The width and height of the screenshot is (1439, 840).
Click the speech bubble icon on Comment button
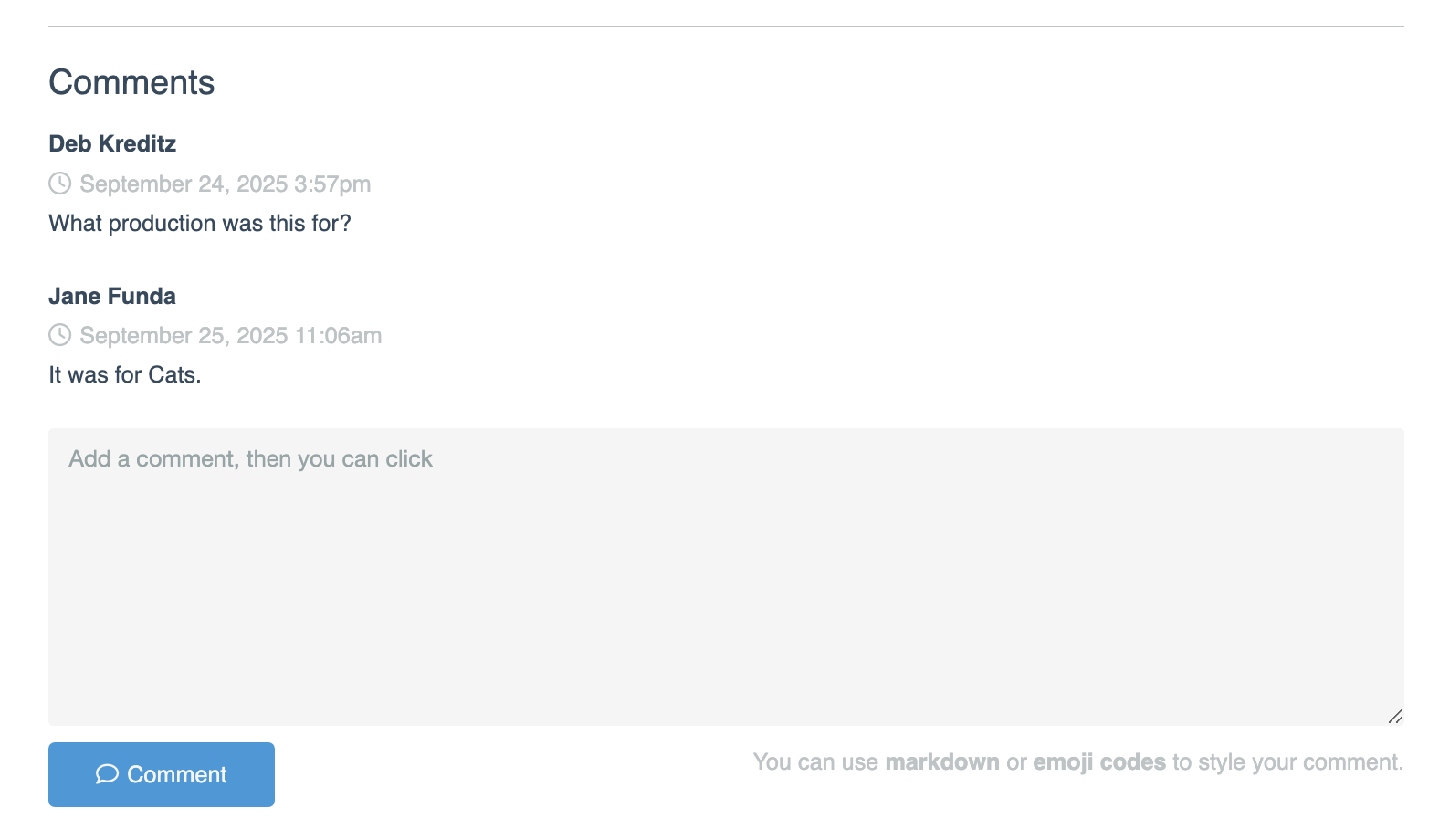point(107,774)
